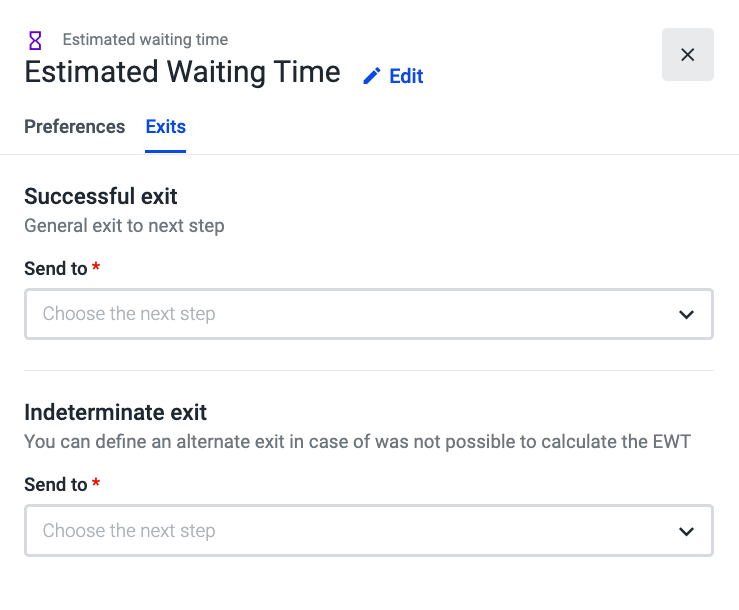The height and width of the screenshot is (610, 739).
Task: Expand the Successful exit dropdown chevron arrow
Action: (x=686, y=314)
